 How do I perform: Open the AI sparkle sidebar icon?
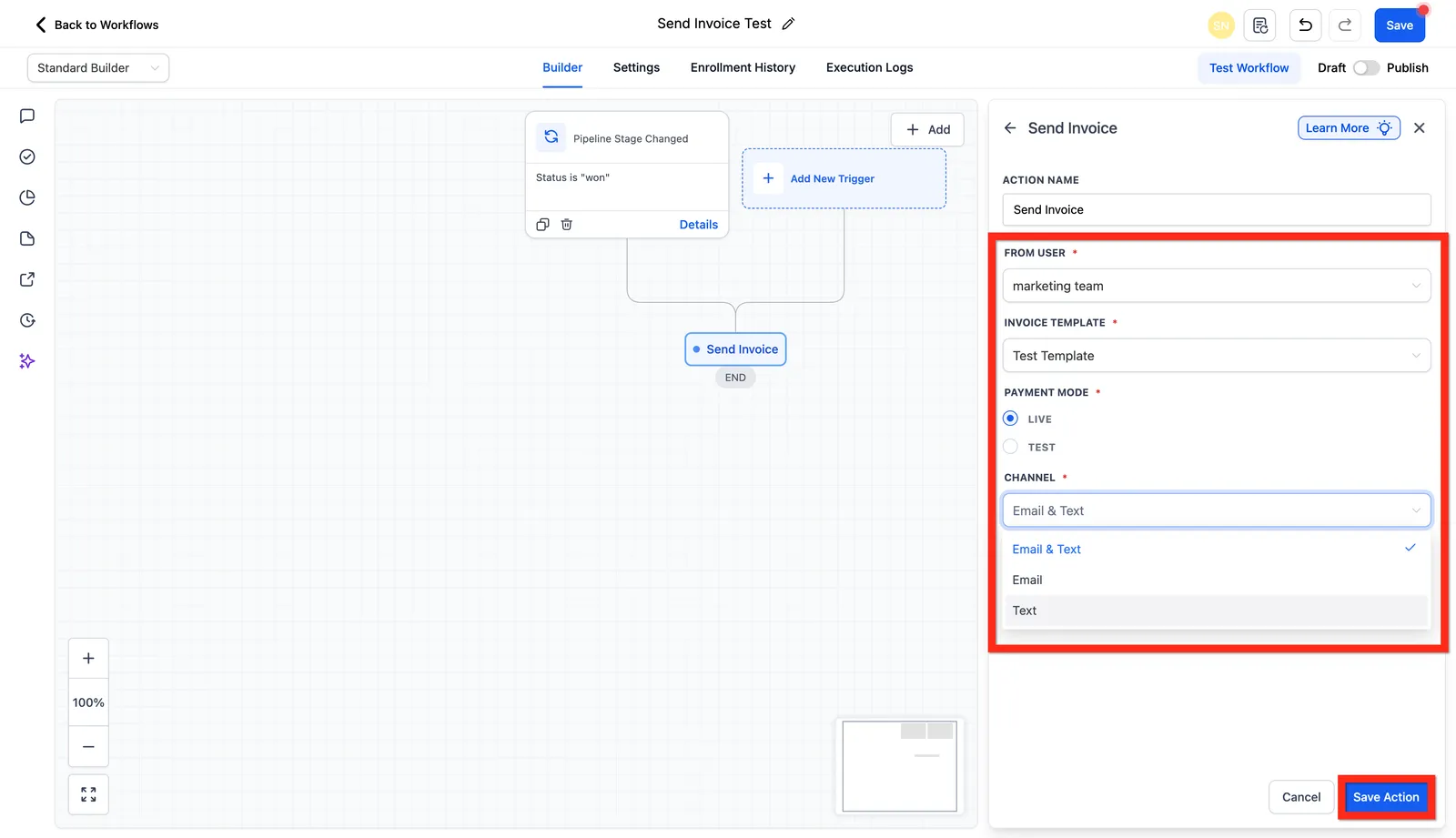click(x=27, y=361)
